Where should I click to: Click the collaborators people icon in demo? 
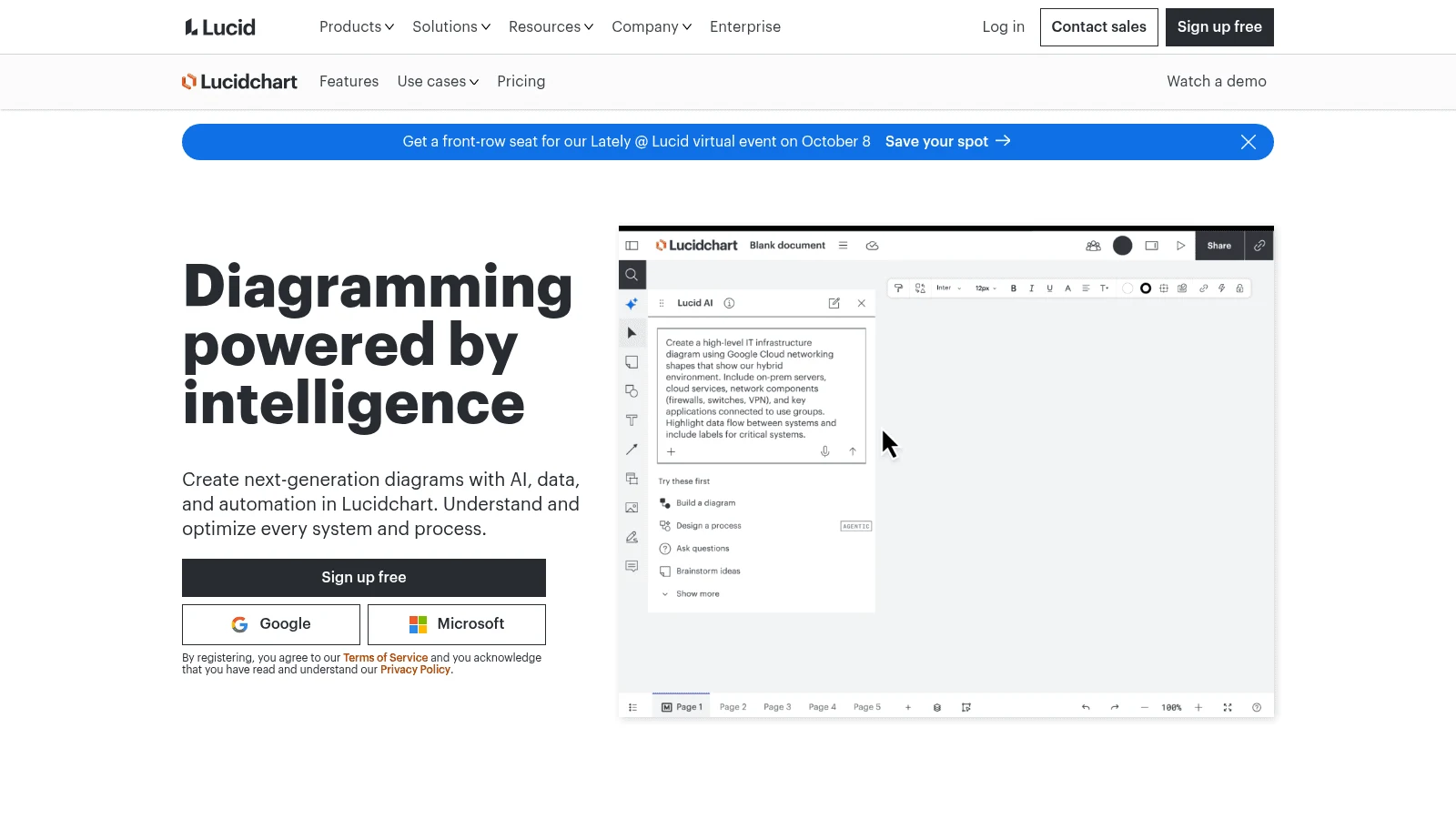[1094, 246]
